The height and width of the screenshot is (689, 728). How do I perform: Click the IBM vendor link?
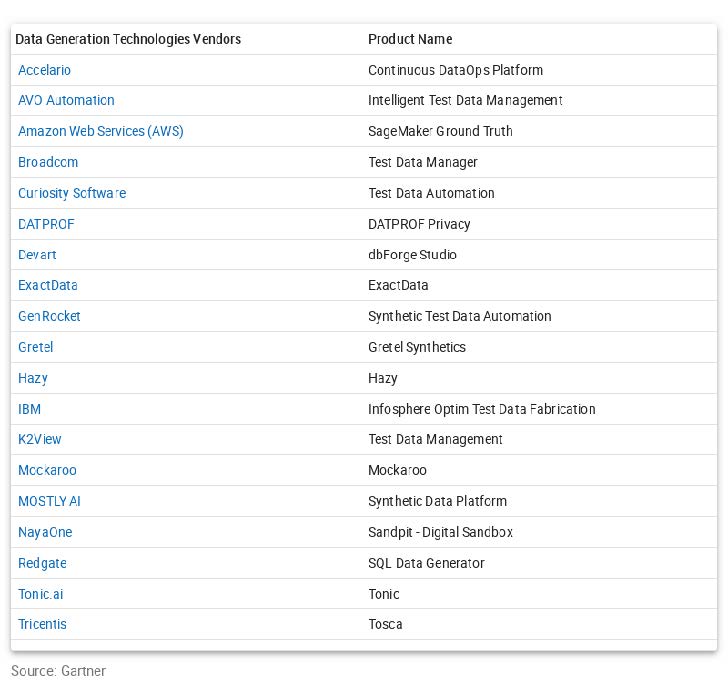[30, 409]
